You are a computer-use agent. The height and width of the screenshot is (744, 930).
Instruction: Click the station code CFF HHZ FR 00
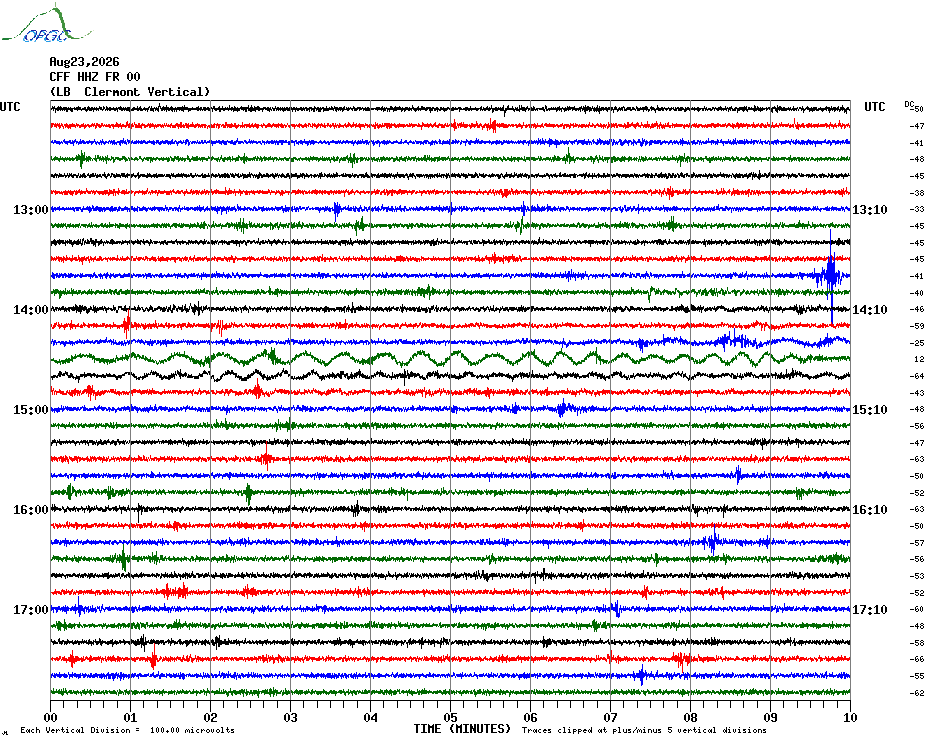[95, 77]
